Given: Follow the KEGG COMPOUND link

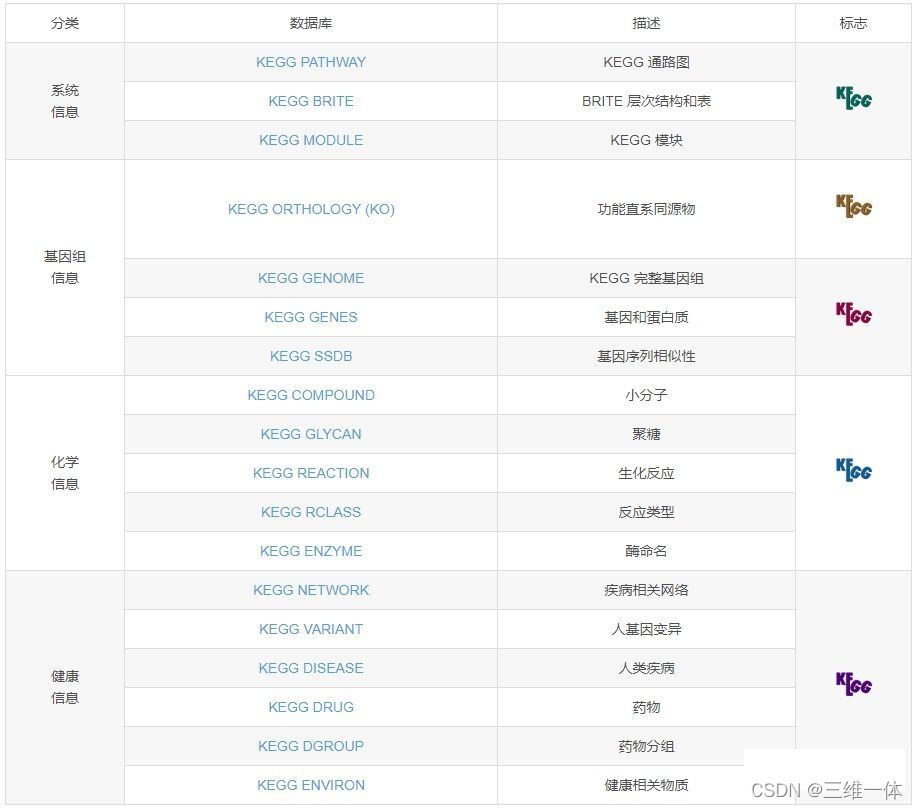Looking at the screenshot, I should [x=311, y=395].
